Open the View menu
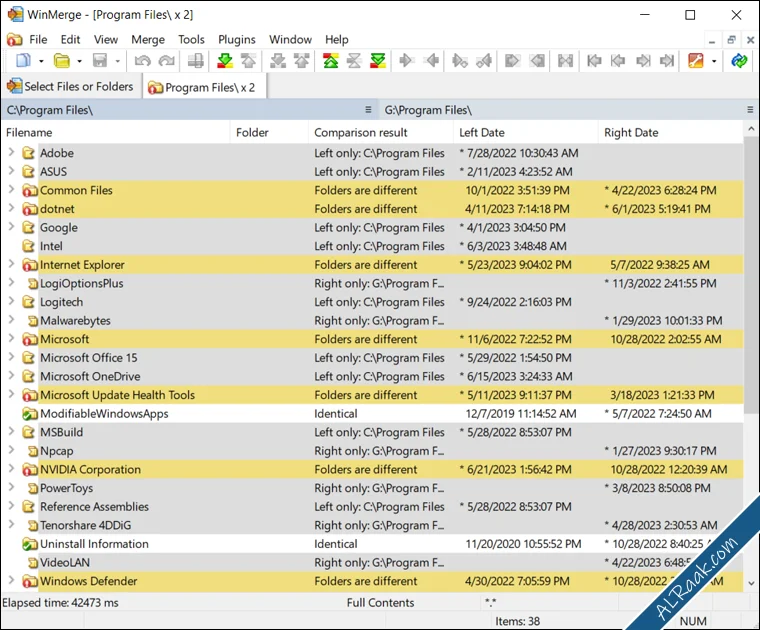Viewport: 760px width, 630px height. pos(106,39)
